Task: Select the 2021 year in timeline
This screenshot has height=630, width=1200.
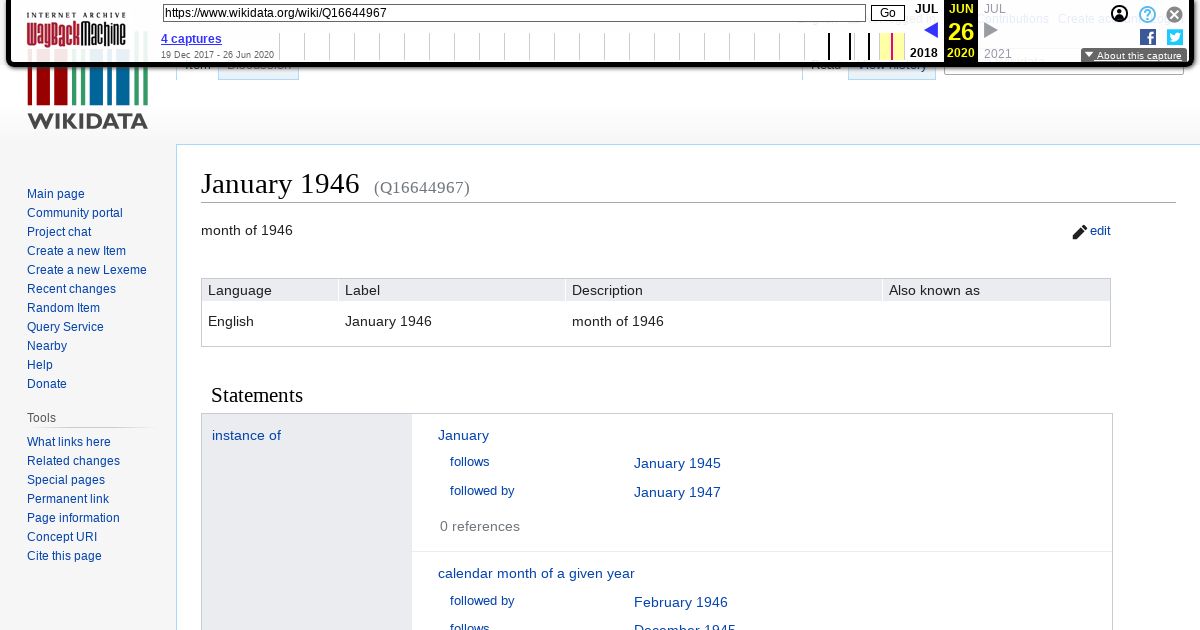Action: pos(998,54)
